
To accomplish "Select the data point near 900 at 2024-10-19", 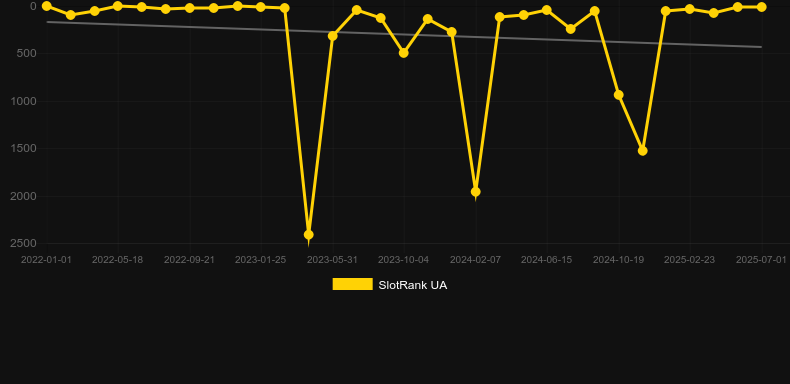I will (619, 95).
